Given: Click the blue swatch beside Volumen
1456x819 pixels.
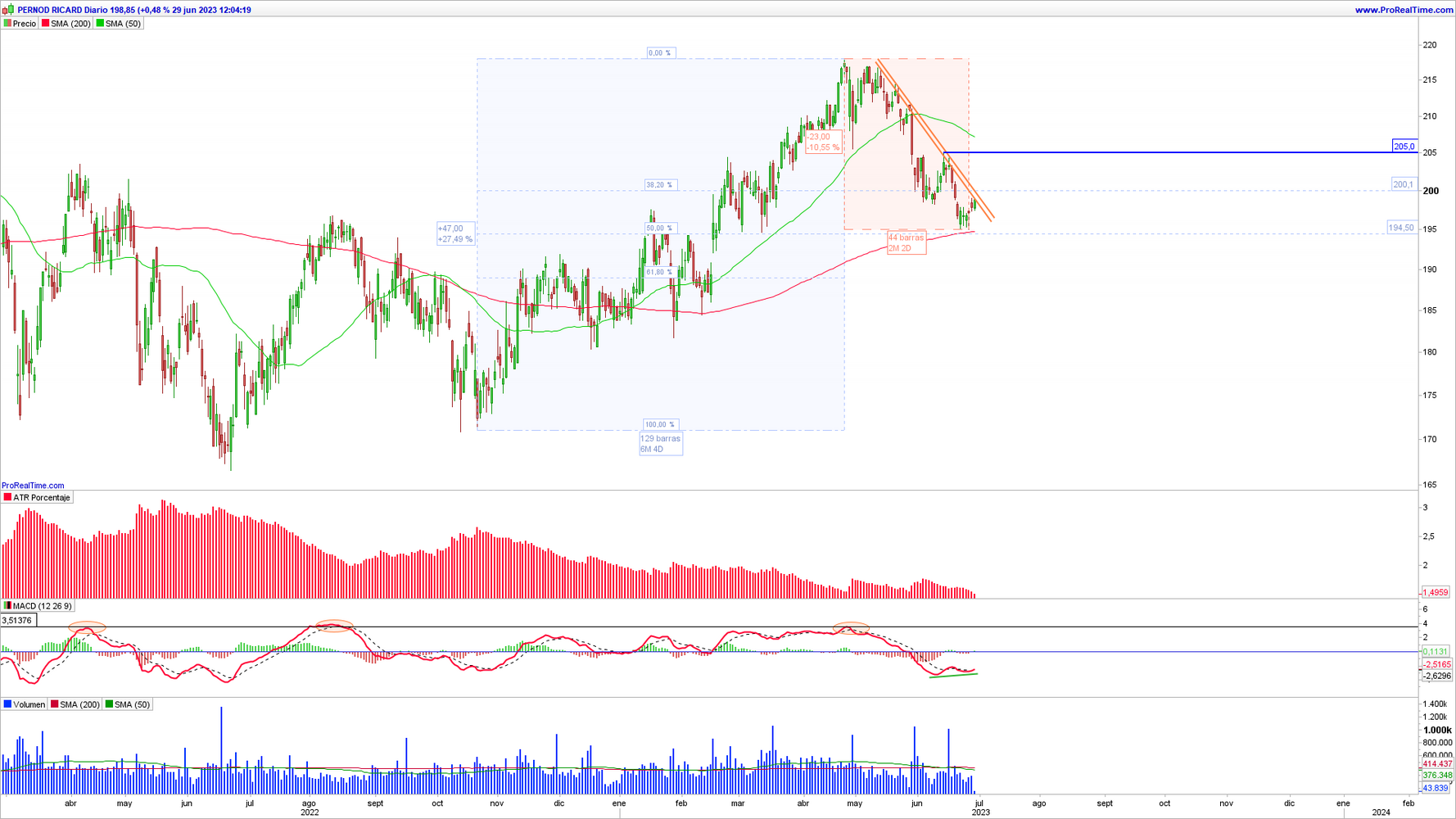Looking at the screenshot, I should [x=7, y=704].
